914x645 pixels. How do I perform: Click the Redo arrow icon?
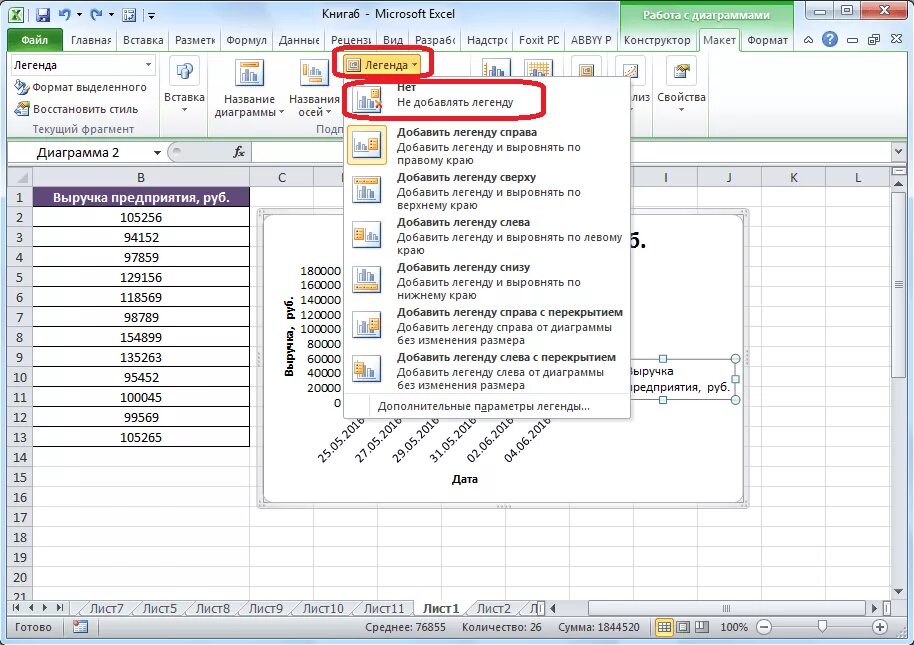pyautogui.click(x=96, y=15)
